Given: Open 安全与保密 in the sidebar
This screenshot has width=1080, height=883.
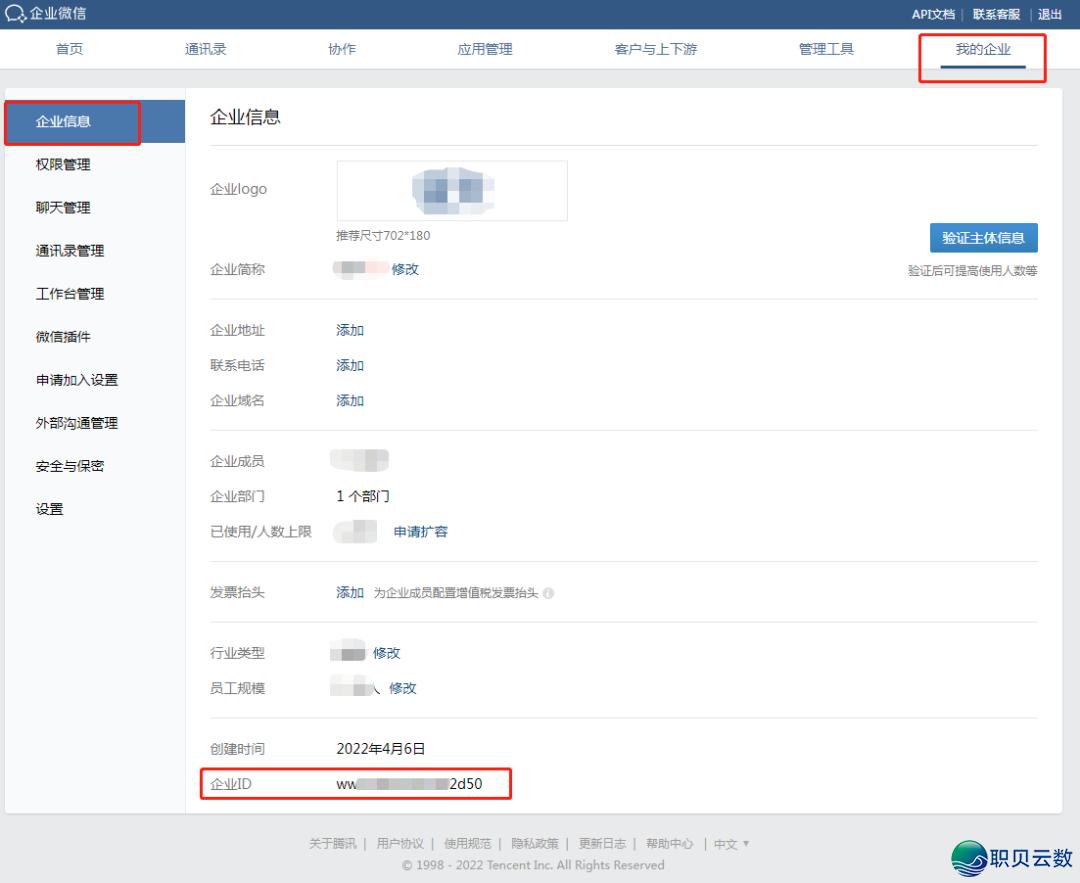Looking at the screenshot, I should click(70, 466).
